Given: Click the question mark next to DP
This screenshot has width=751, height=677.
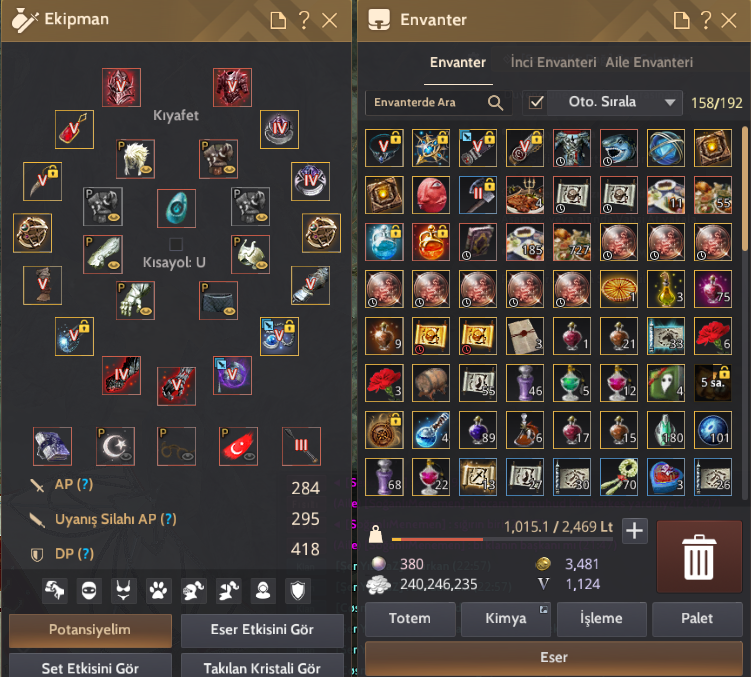Looking at the screenshot, I should (86, 553).
